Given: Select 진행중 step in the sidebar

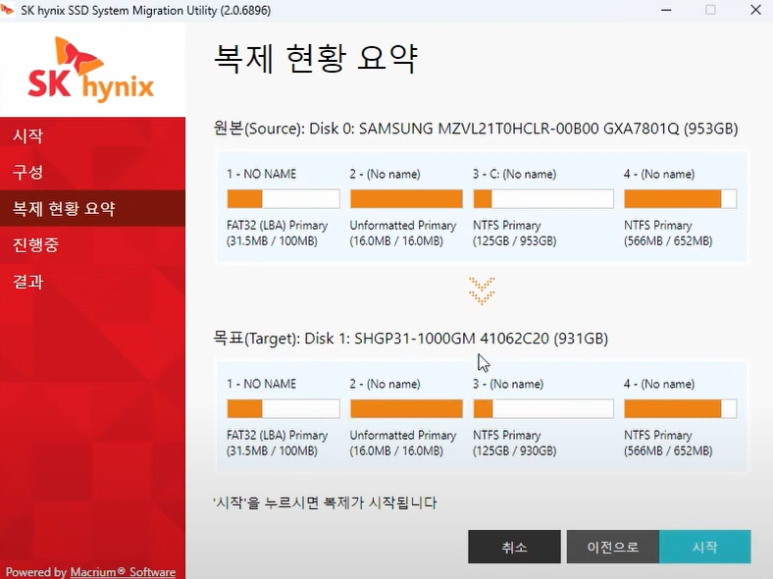Looking at the screenshot, I should pos(93,245).
